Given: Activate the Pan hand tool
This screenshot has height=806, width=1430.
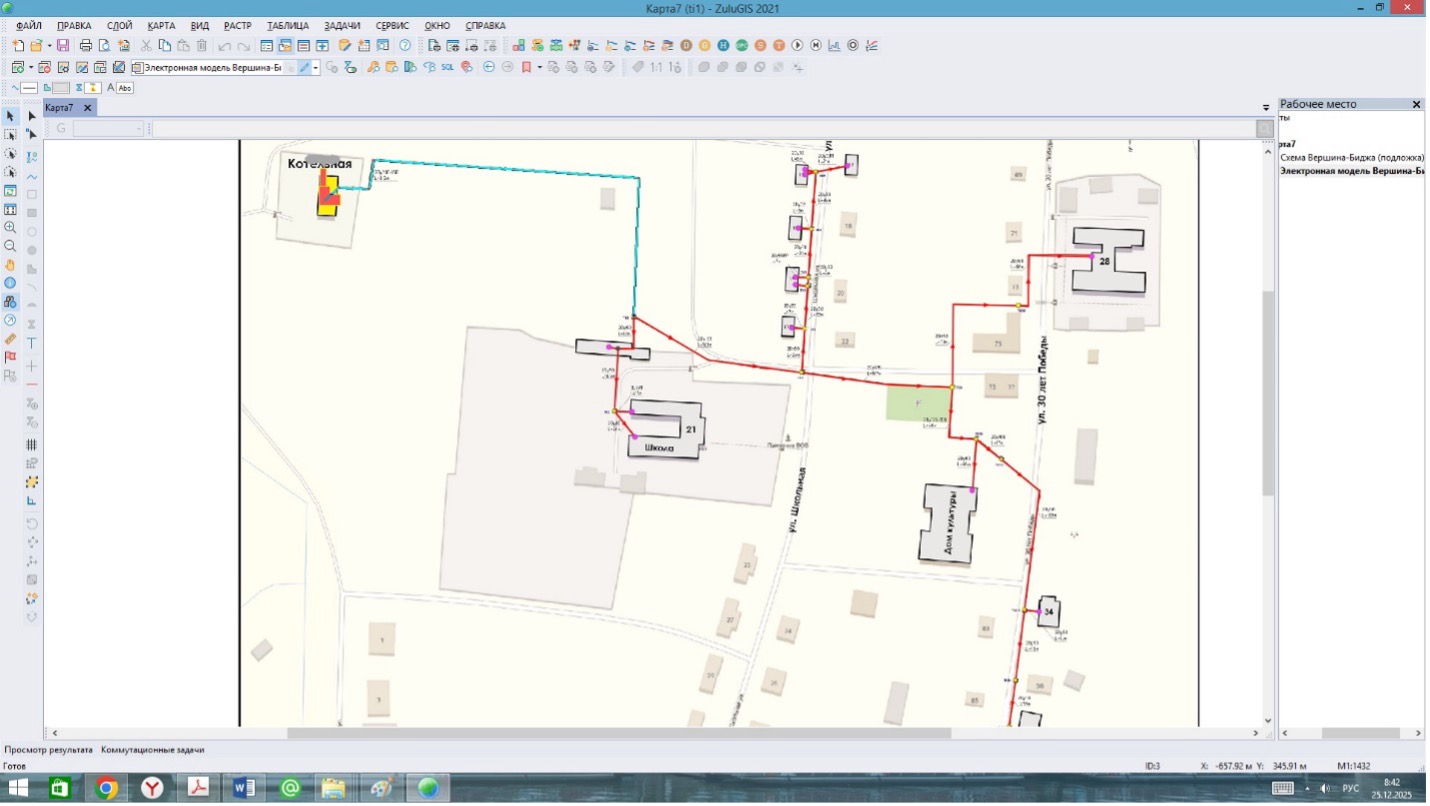Looking at the screenshot, I should 11,265.
